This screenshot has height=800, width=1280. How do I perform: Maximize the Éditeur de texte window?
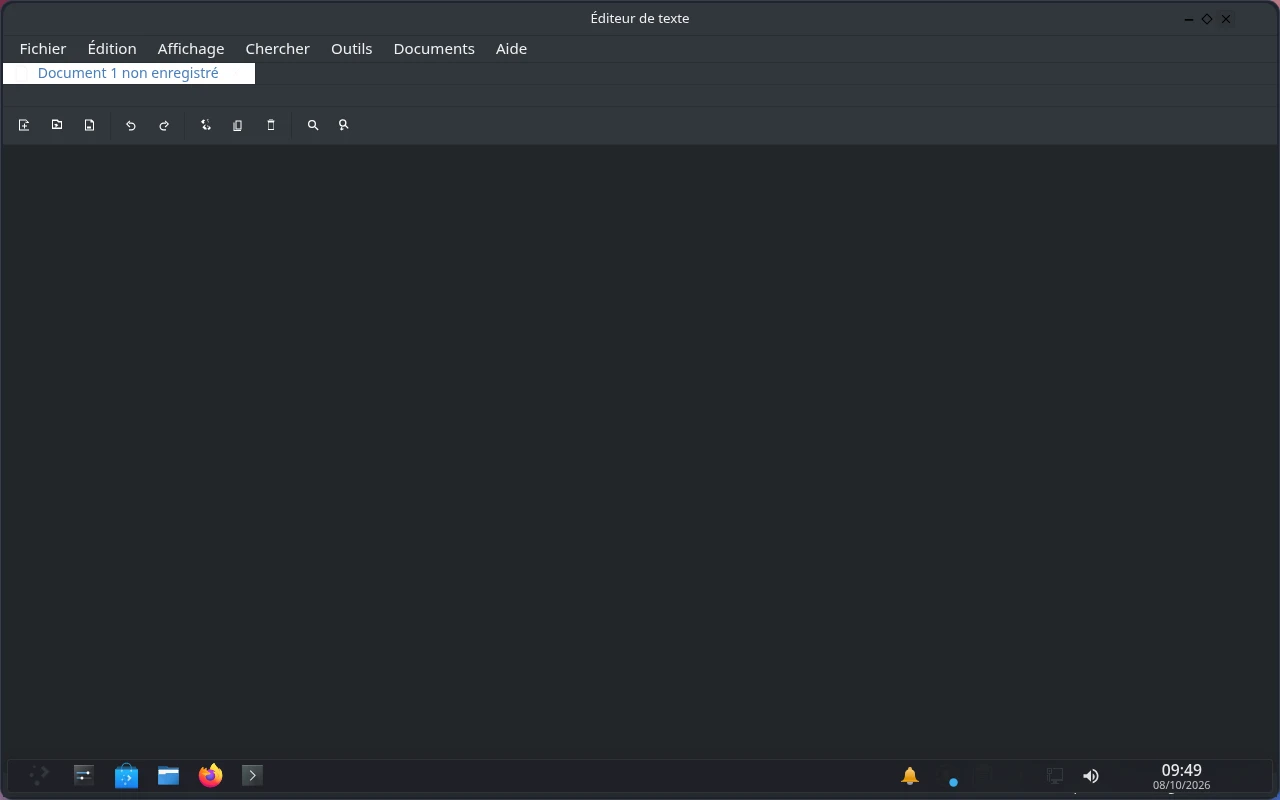[x=1207, y=19]
